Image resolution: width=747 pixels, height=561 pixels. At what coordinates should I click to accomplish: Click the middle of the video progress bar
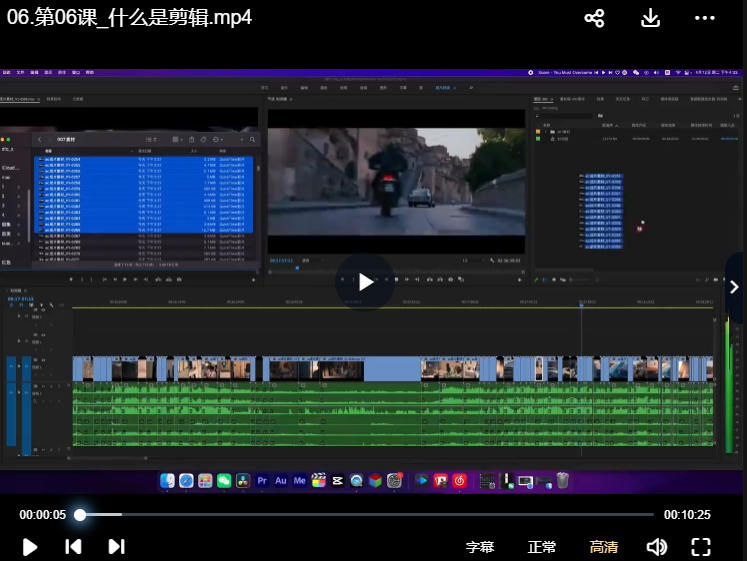(366, 515)
